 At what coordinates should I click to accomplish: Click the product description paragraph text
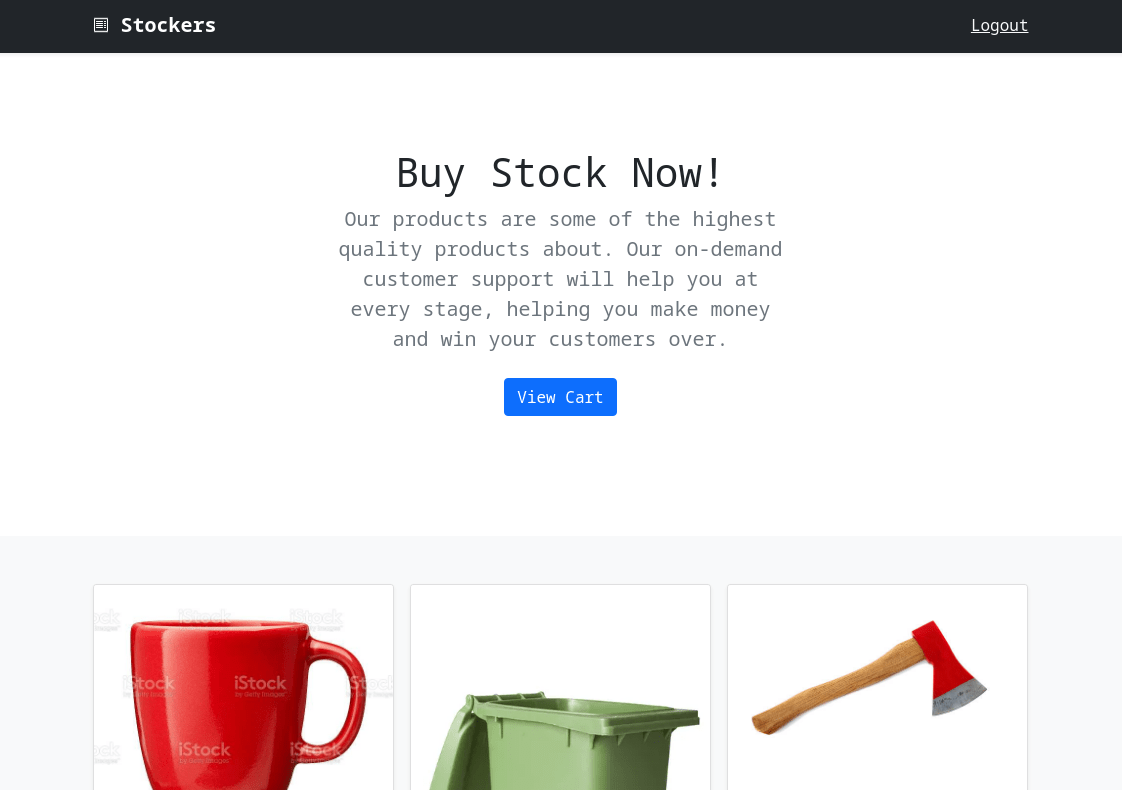[560, 279]
